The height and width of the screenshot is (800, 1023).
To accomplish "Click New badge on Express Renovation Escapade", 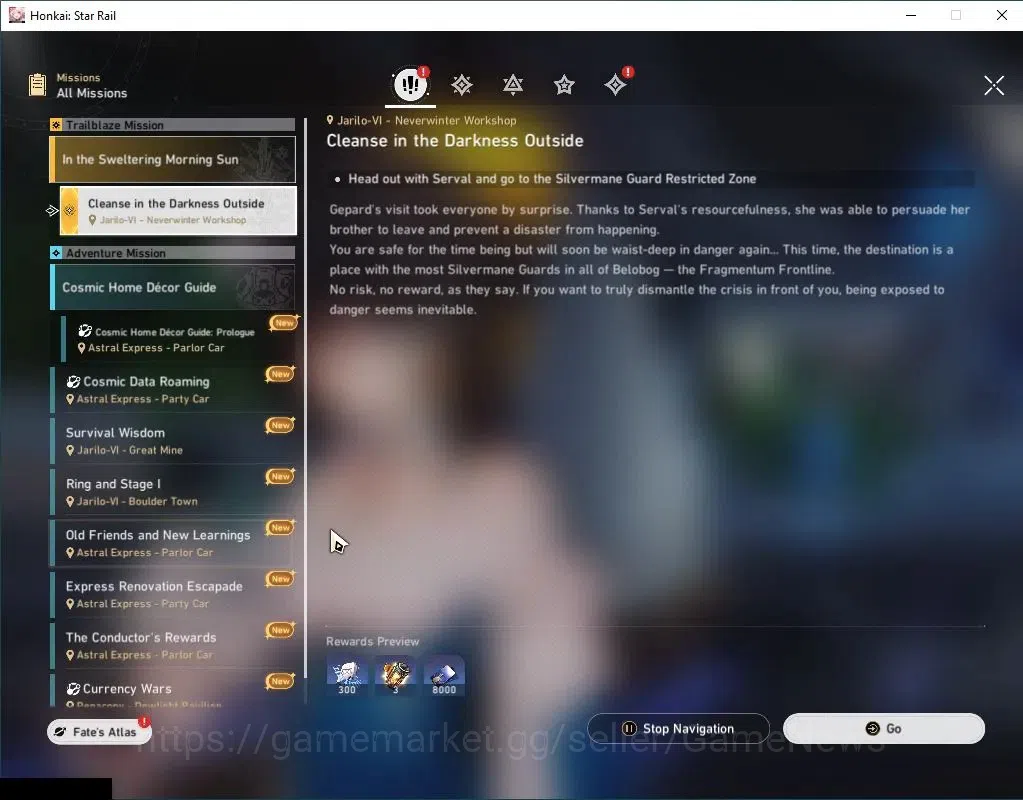I will 281,579.
